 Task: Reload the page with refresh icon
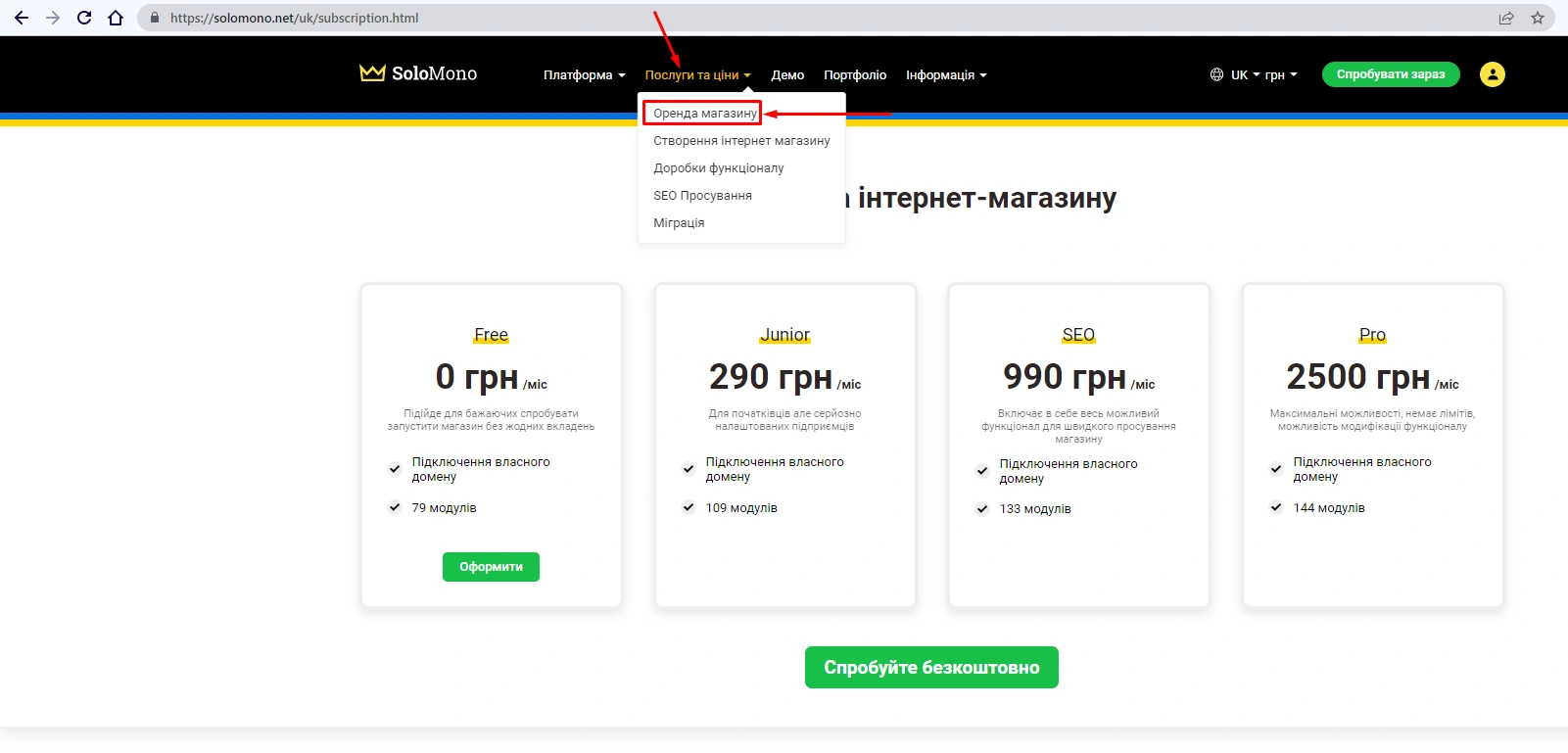(x=84, y=18)
